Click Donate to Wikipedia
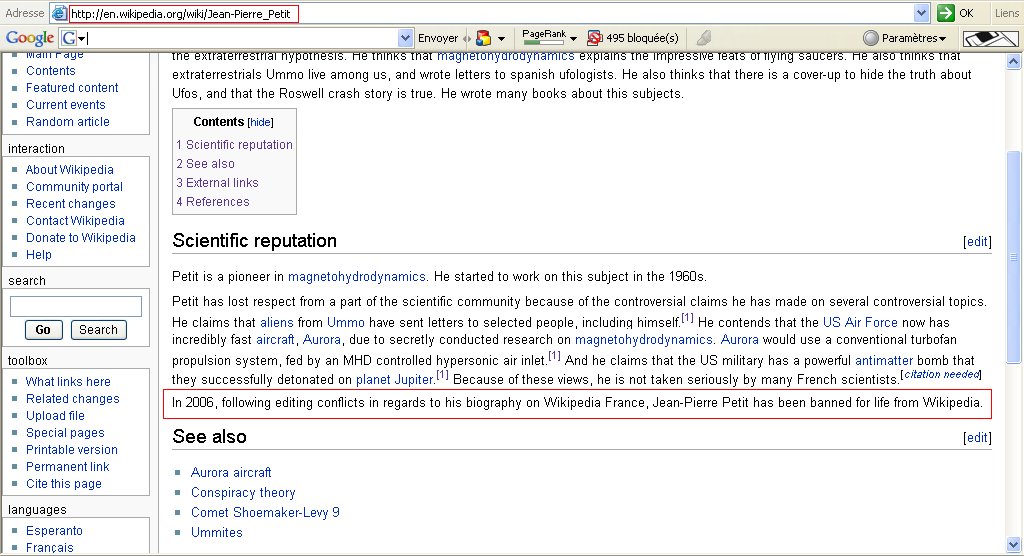1024x556 pixels. pyautogui.click(x=81, y=238)
